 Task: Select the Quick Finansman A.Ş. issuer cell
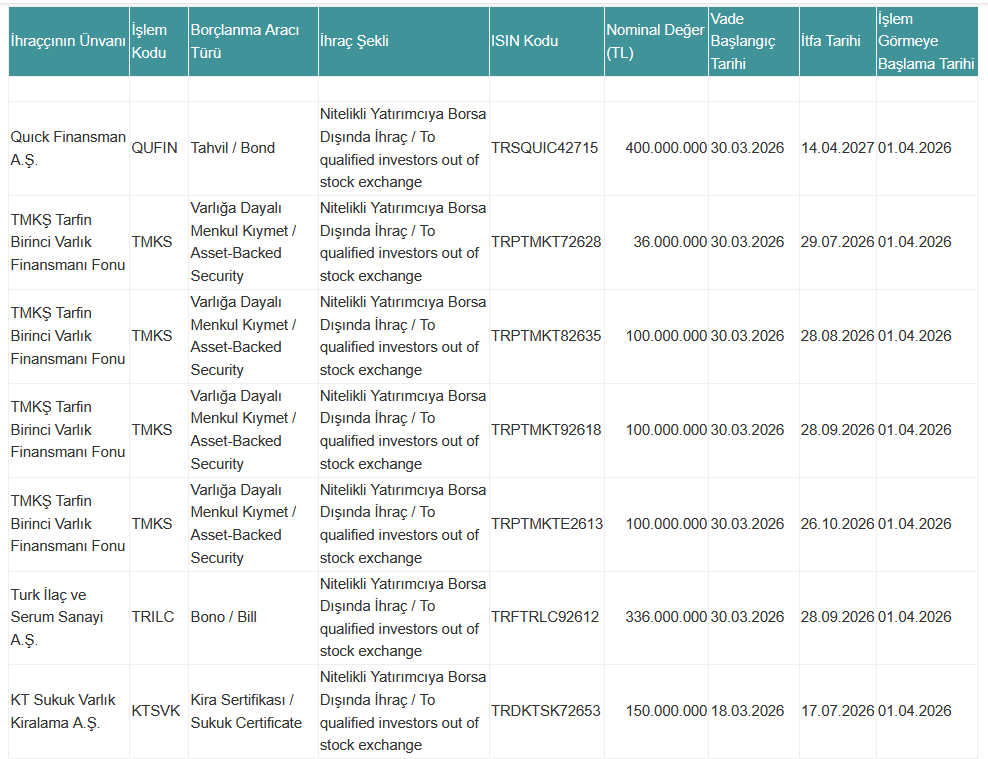tap(68, 148)
